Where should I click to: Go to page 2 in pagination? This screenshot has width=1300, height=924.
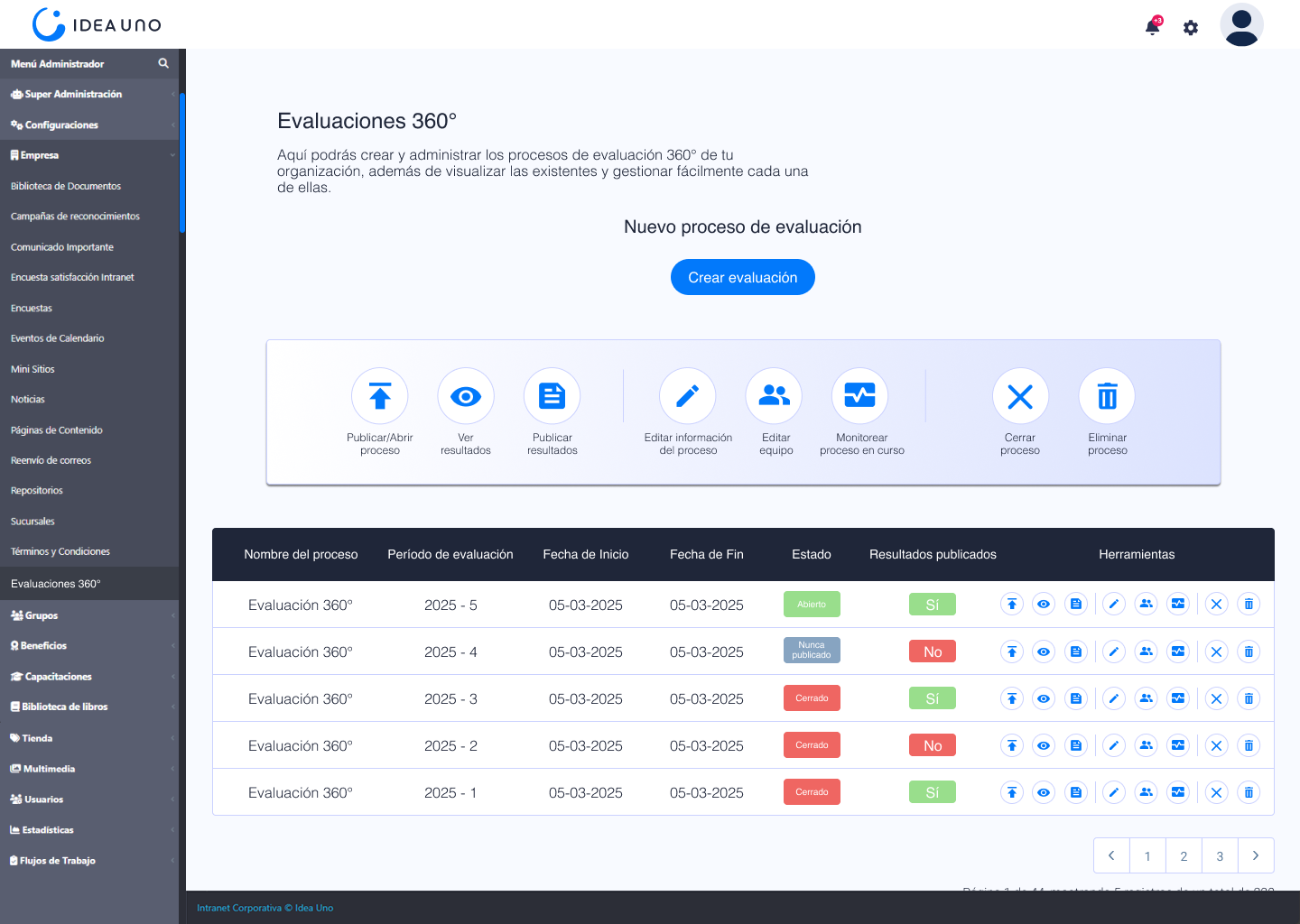click(1184, 855)
